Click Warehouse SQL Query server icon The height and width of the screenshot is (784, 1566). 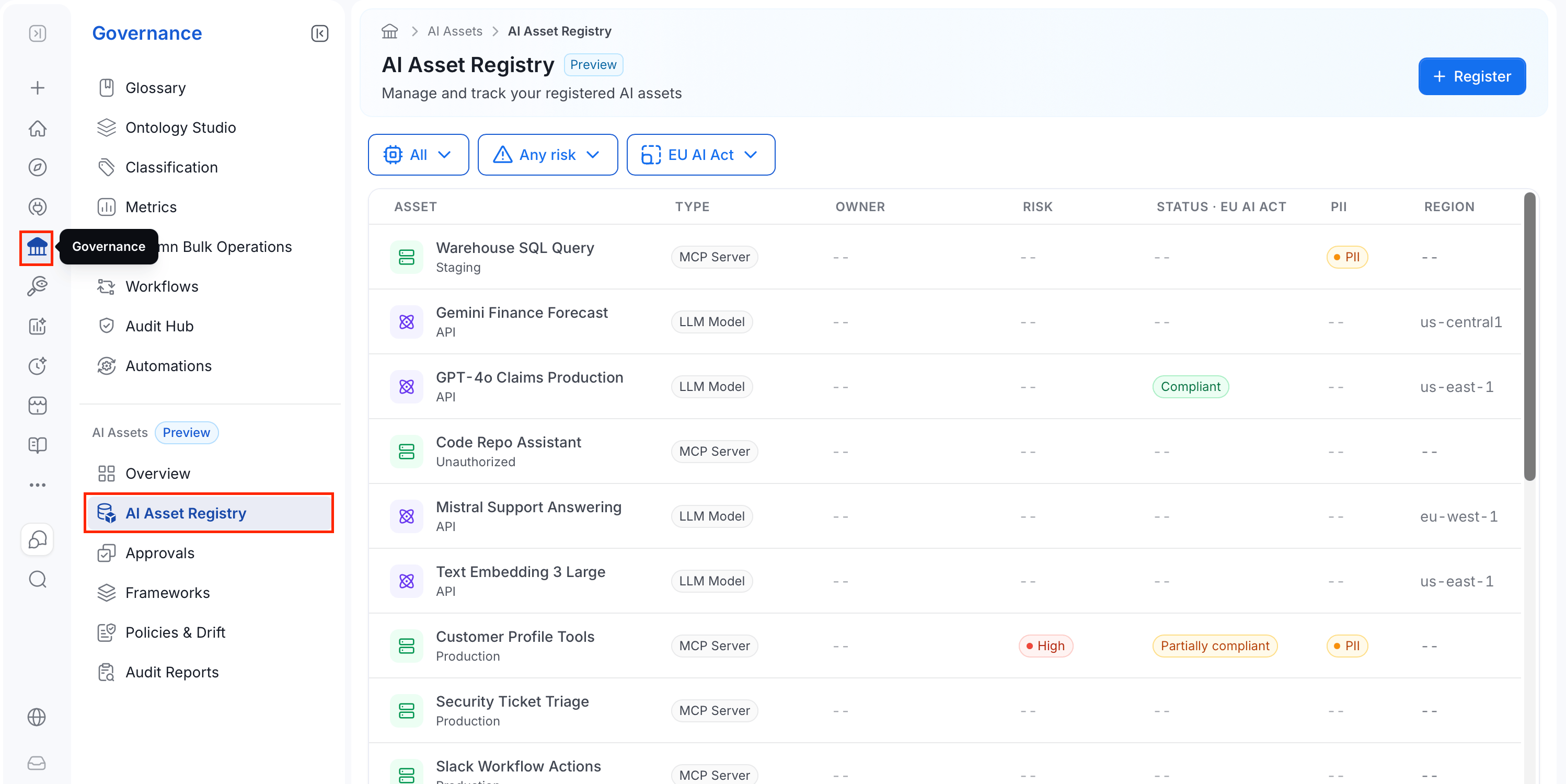pos(407,257)
